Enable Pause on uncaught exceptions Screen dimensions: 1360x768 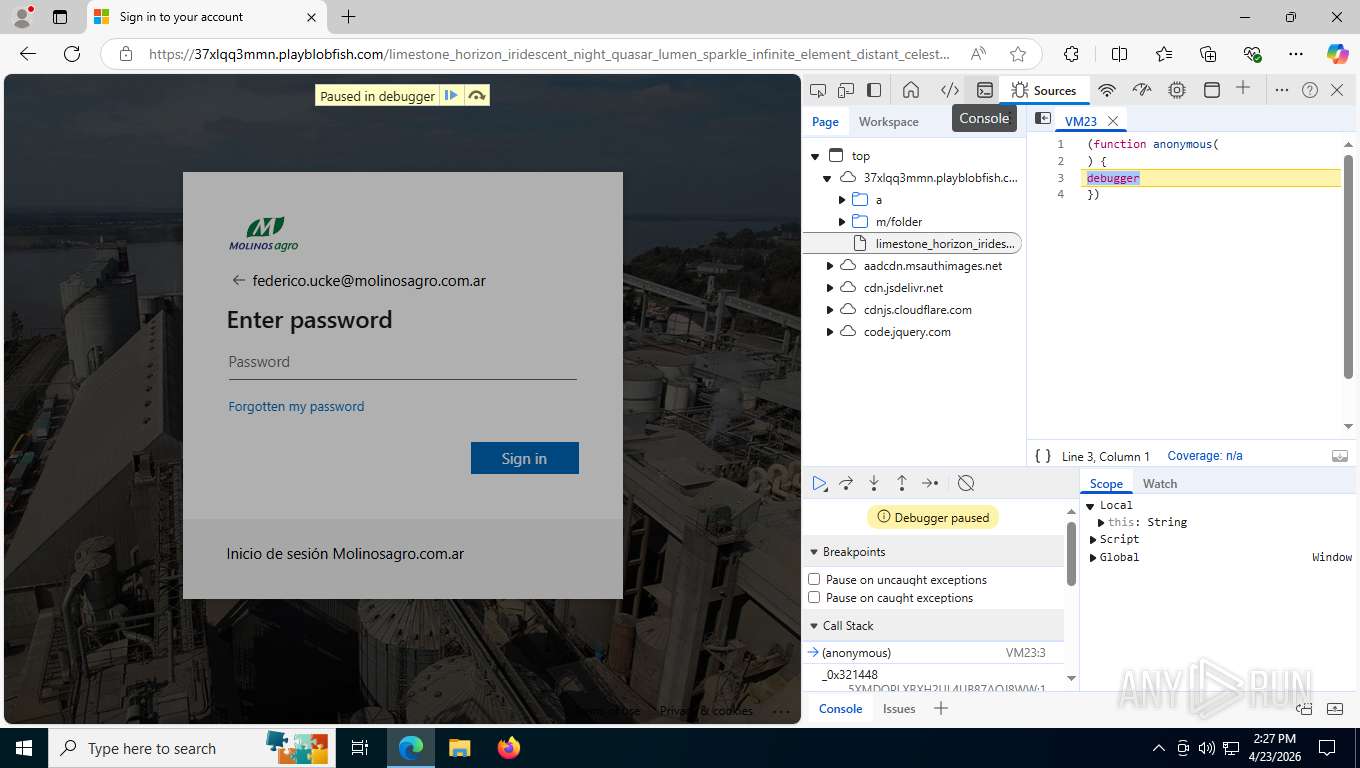pyautogui.click(x=814, y=579)
